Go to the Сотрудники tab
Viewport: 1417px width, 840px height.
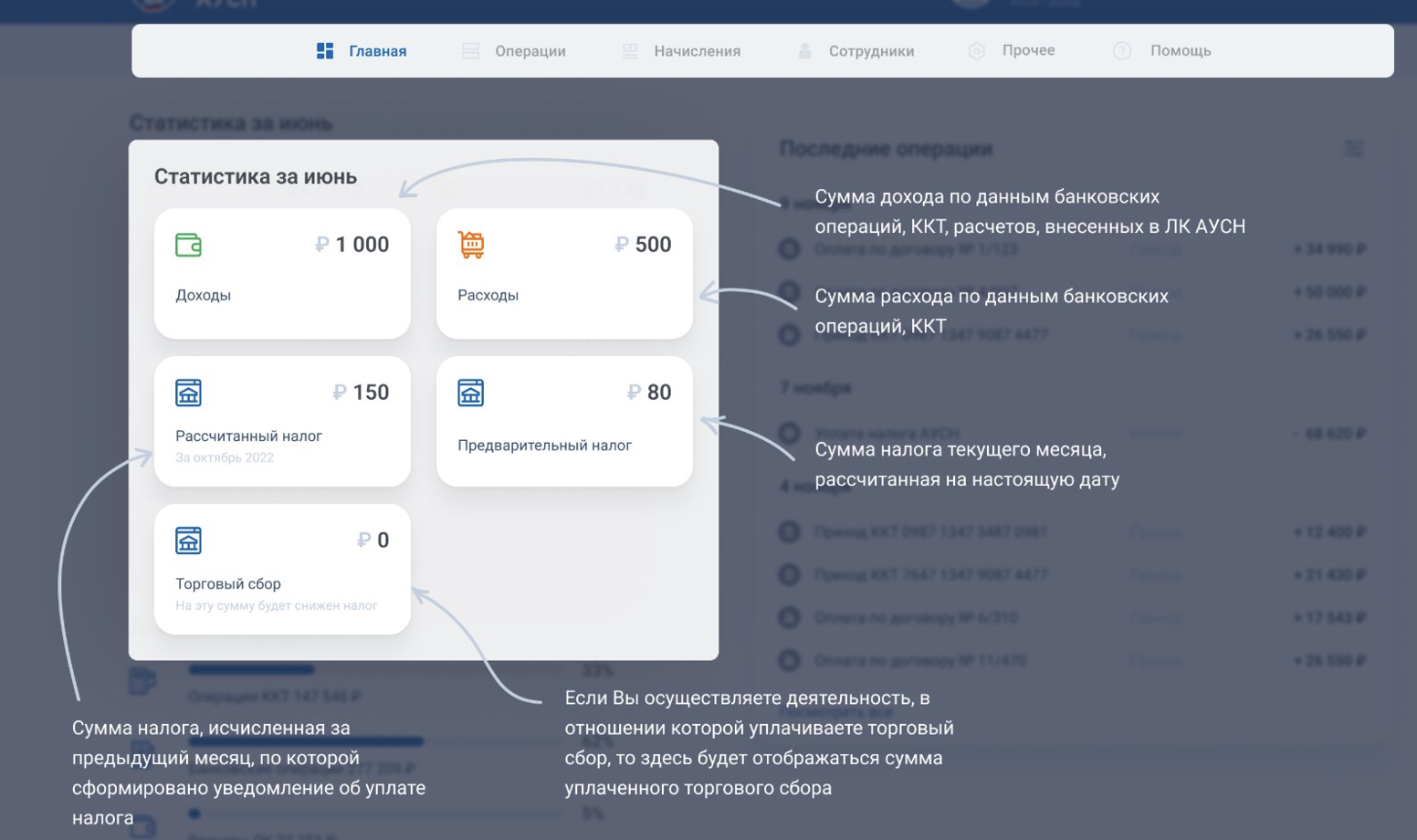coord(855,51)
